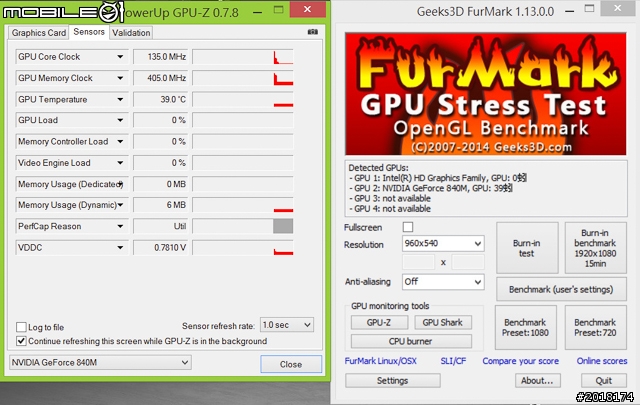Click GPU 2: NVIDIA GeForce 840M entry

pyautogui.click(x=431, y=188)
